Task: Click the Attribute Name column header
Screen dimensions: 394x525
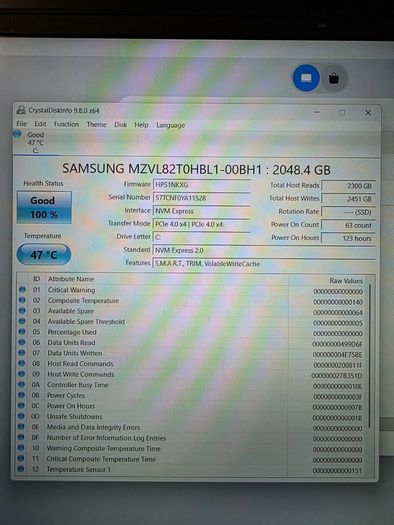Action: click(x=71, y=279)
